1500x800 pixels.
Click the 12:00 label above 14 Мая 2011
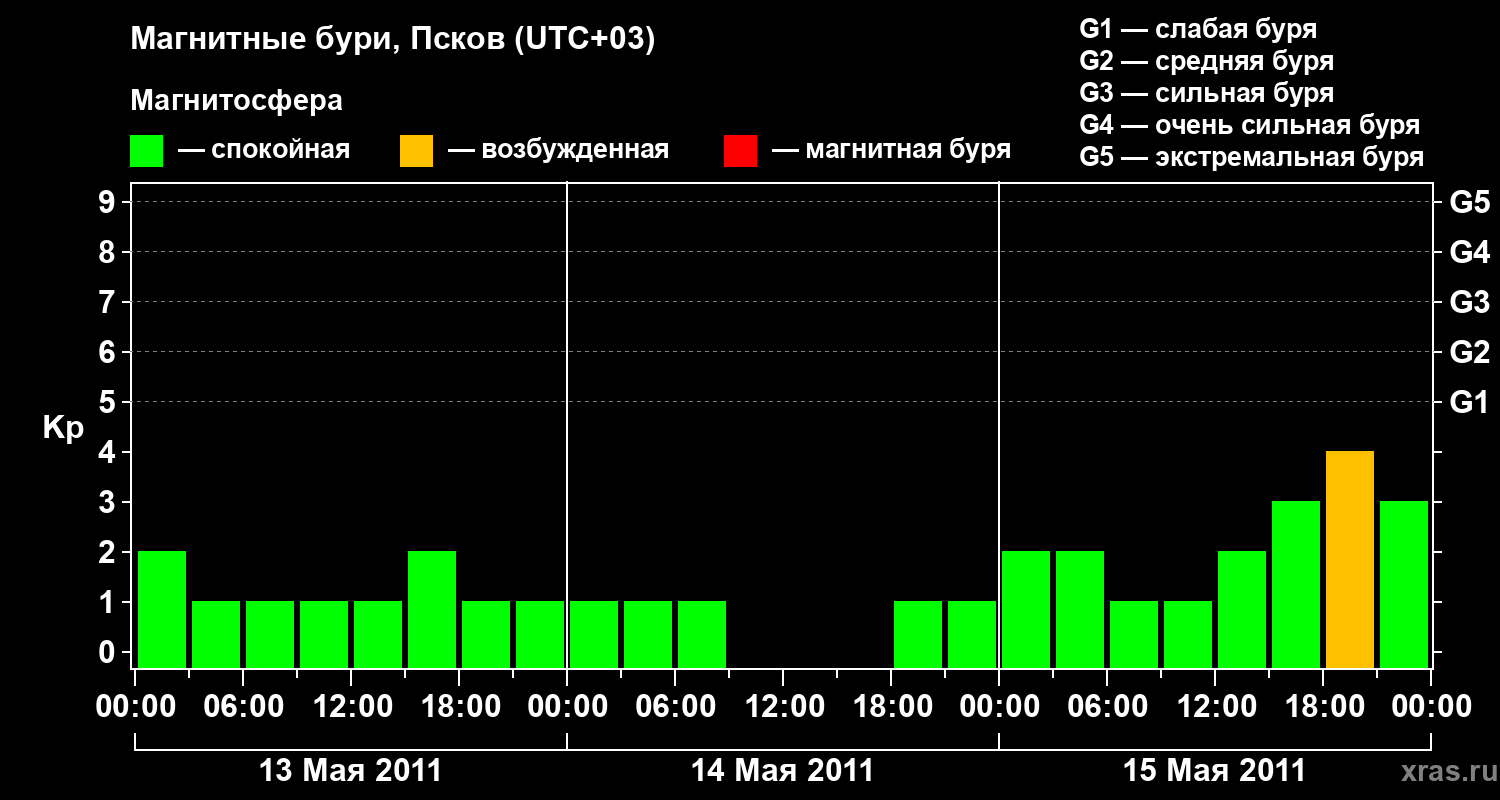point(783,707)
